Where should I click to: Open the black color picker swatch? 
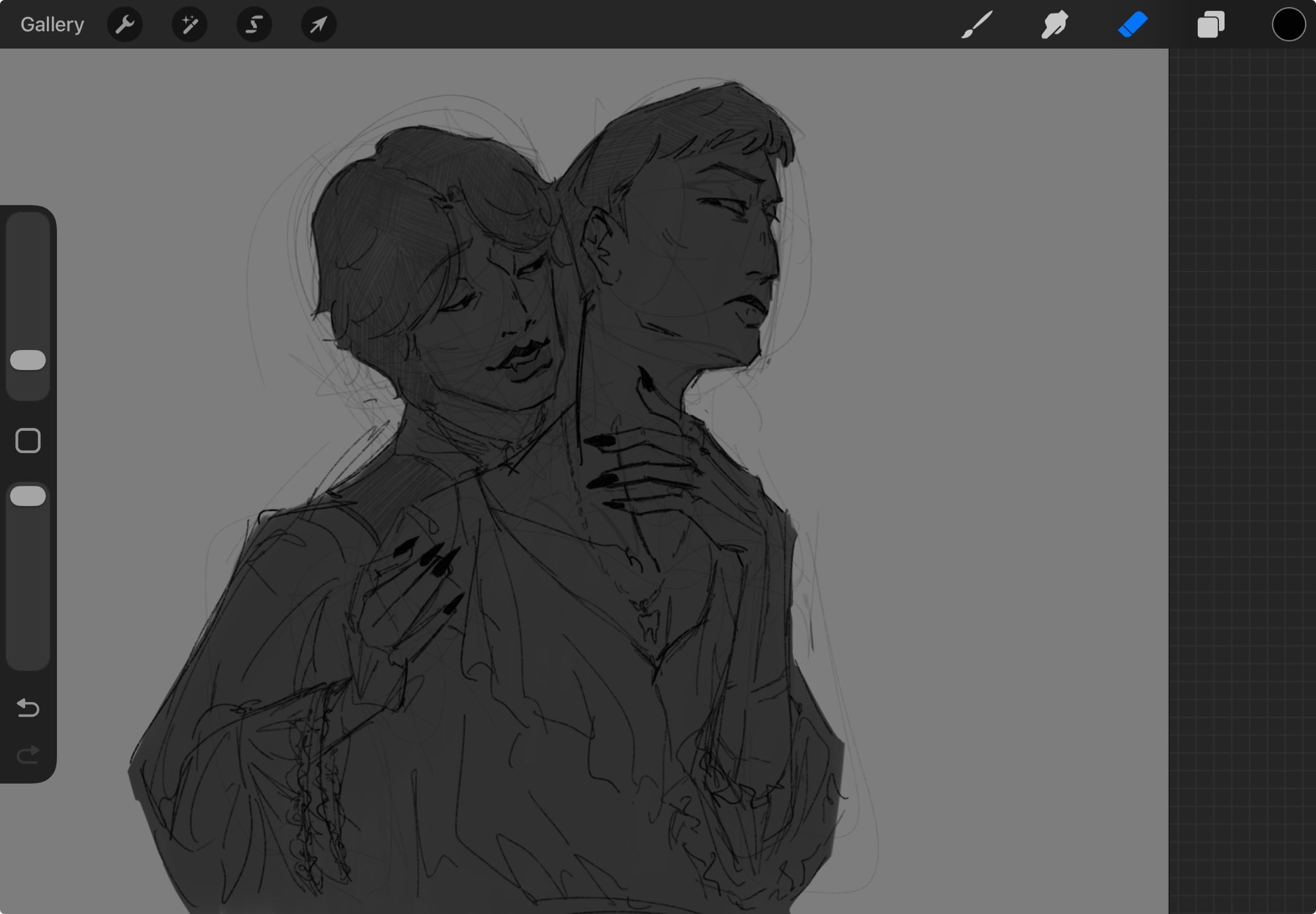(1288, 24)
